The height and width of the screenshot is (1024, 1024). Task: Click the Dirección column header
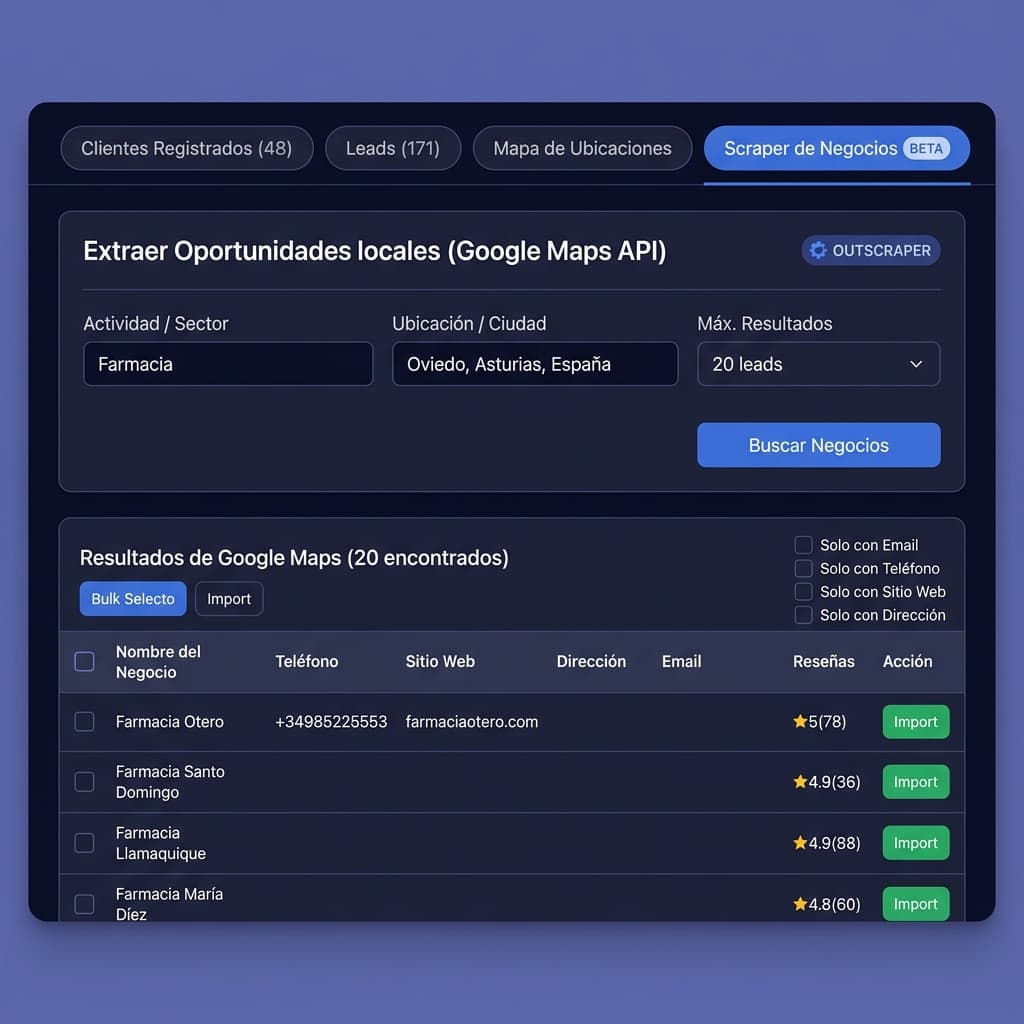pyautogui.click(x=591, y=662)
